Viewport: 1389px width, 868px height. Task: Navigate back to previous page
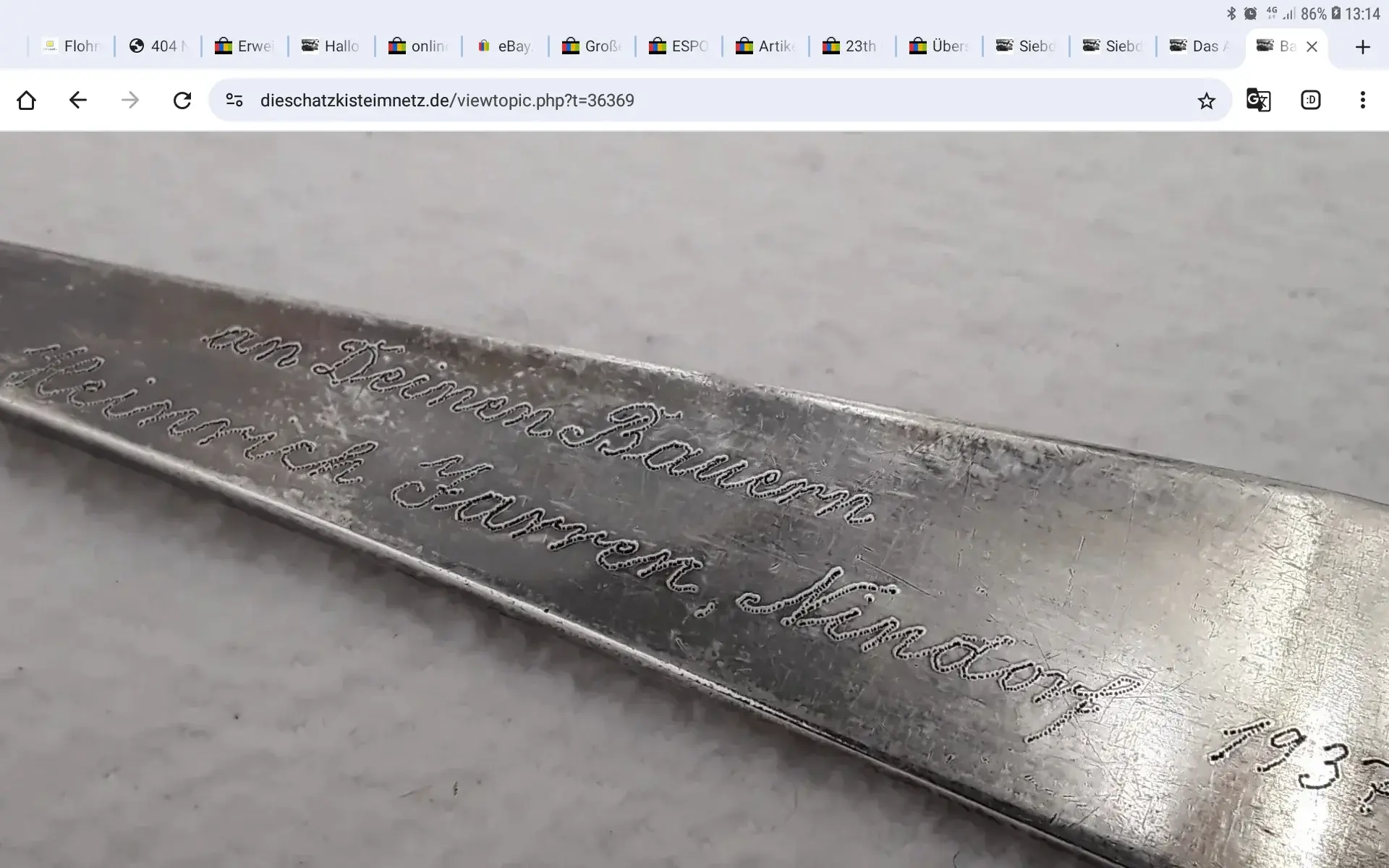coord(78,100)
